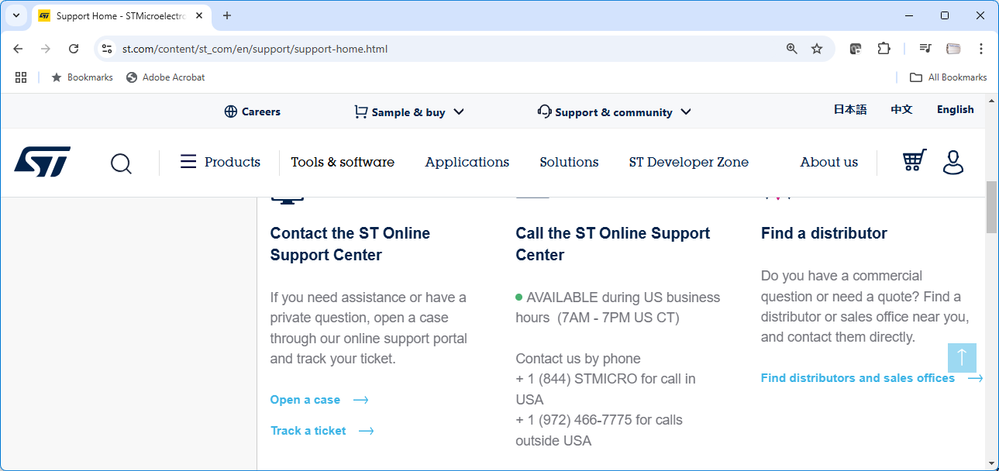
Task: Expand the Sample & buy dropdown
Action: (409, 112)
